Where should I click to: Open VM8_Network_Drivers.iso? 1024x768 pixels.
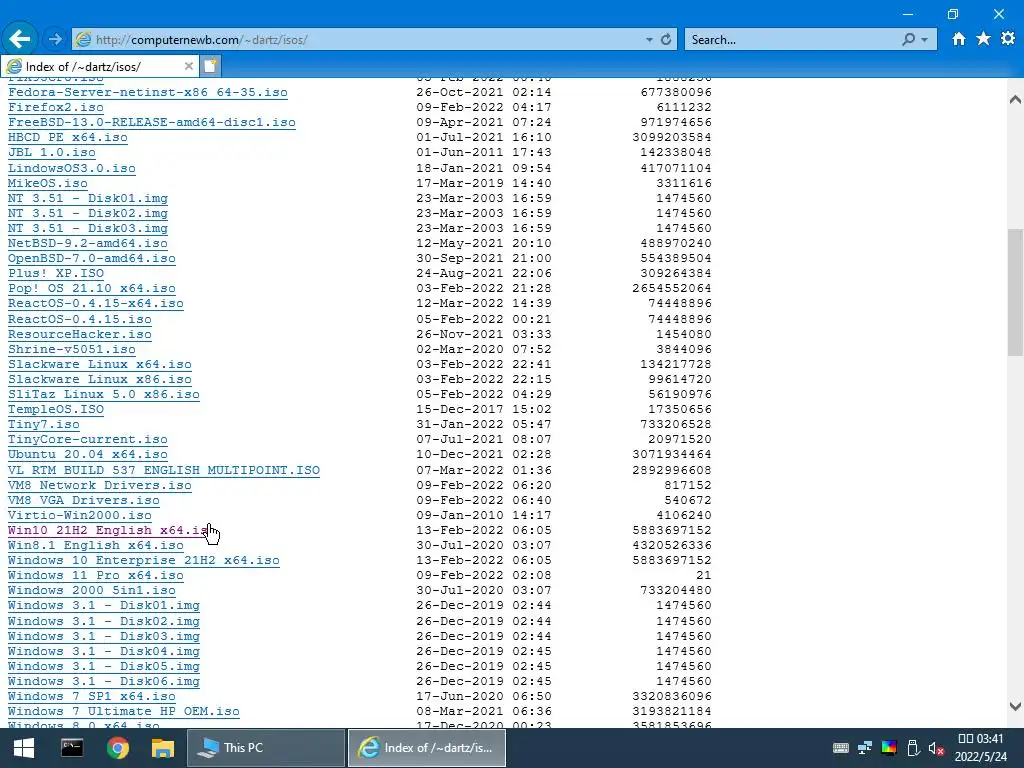click(x=100, y=485)
